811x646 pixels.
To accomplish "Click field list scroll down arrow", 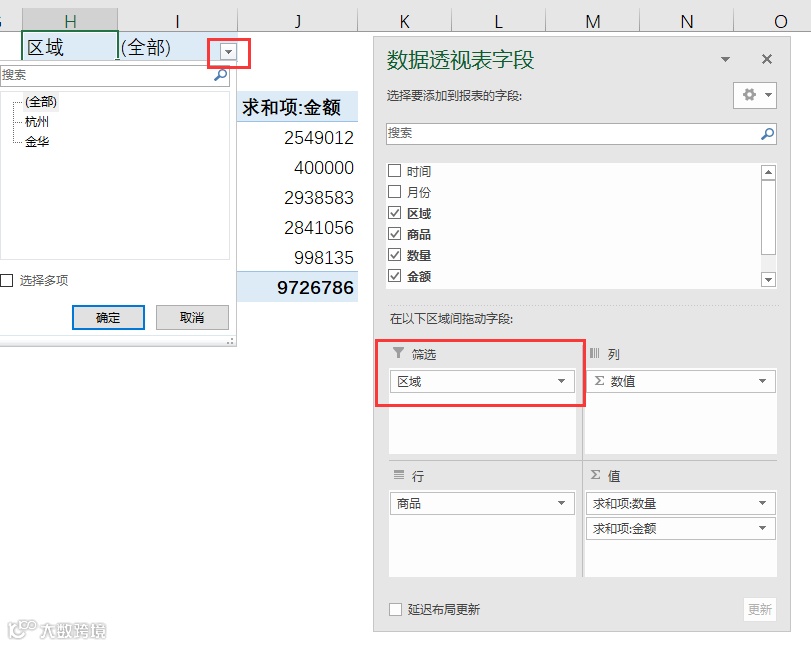I will [x=769, y=280].
